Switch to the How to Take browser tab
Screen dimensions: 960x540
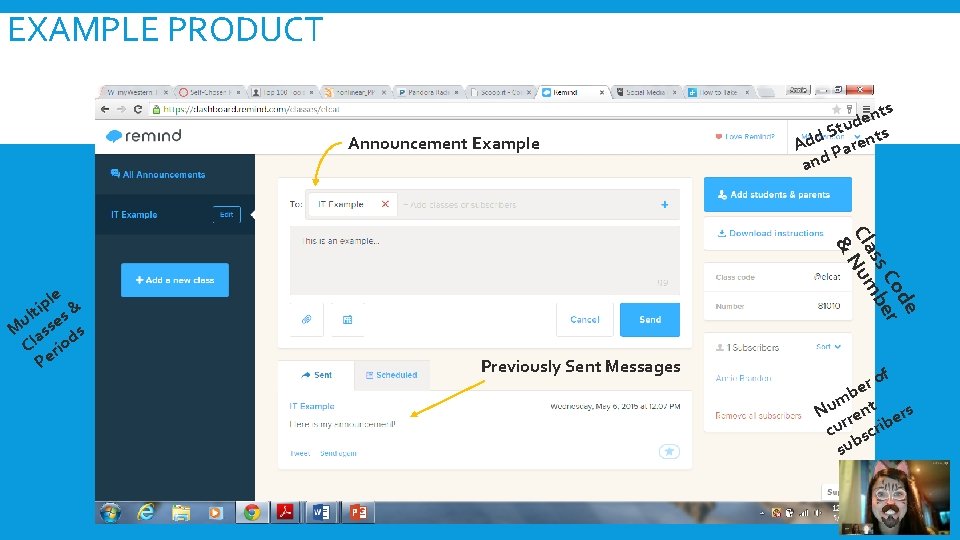pos(719,92)
